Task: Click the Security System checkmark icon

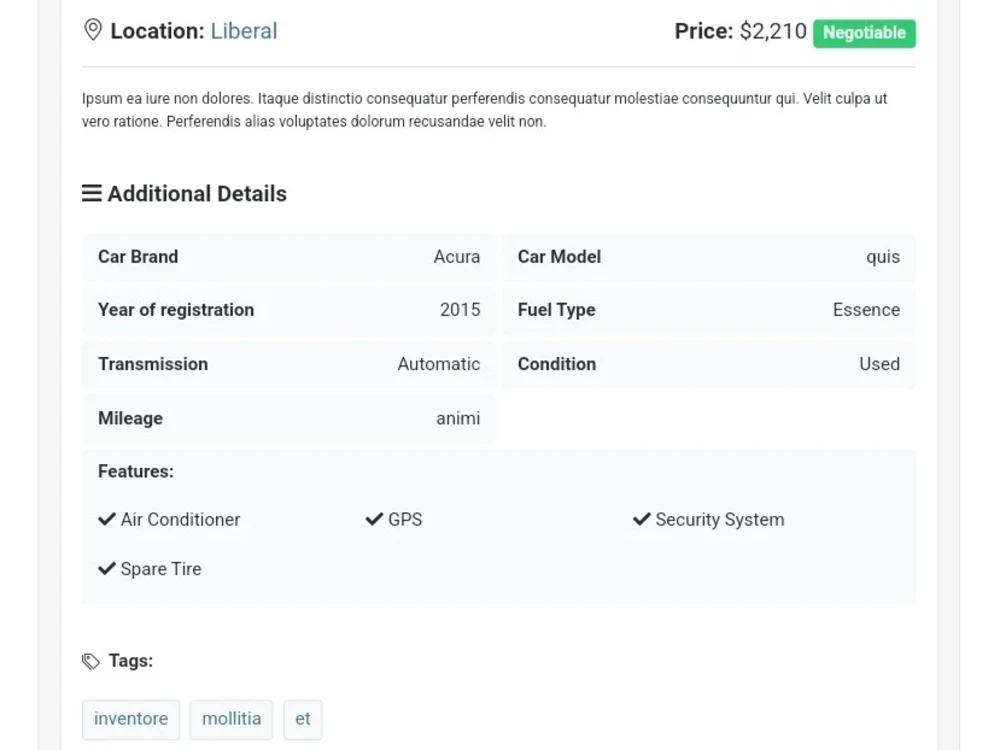Action: (642, 519)
